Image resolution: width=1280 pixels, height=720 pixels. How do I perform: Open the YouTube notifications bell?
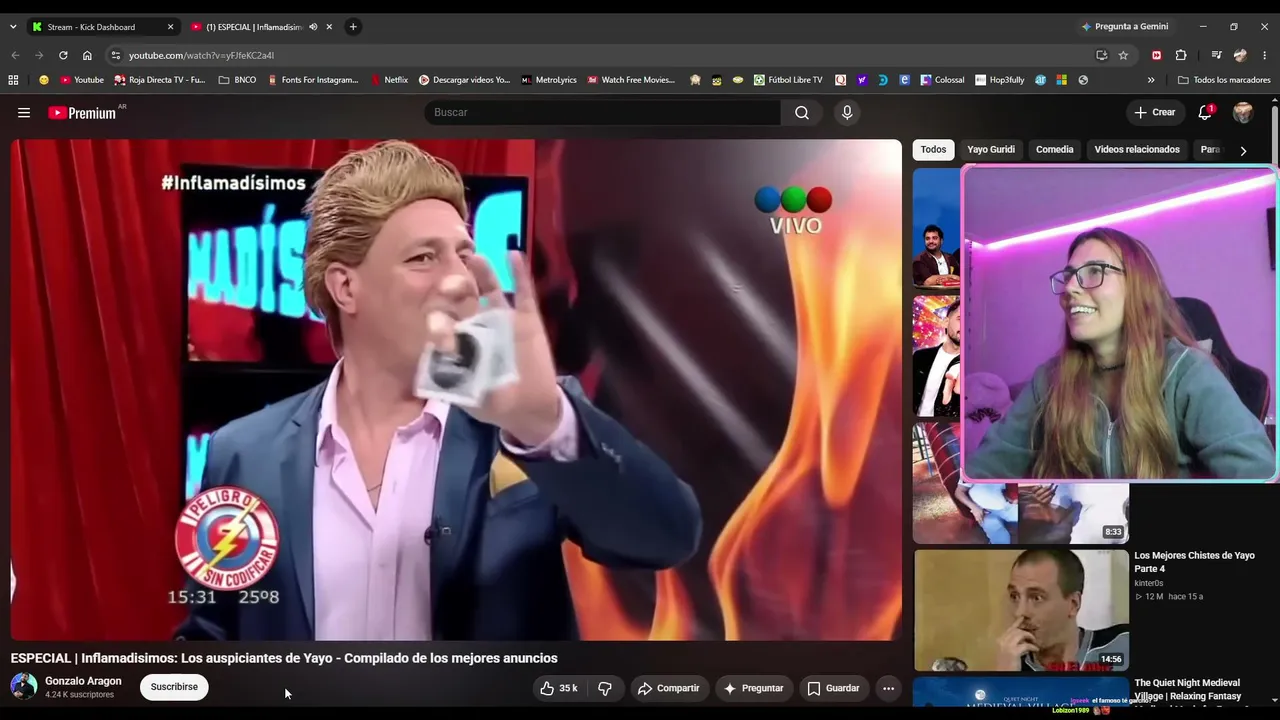click(x=1205, y=113)
